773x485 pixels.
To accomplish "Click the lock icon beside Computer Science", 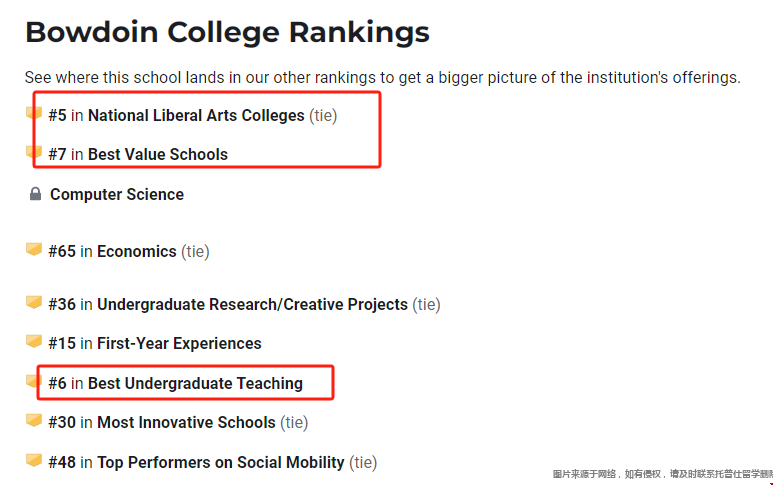I will click(x=35, y=194).
